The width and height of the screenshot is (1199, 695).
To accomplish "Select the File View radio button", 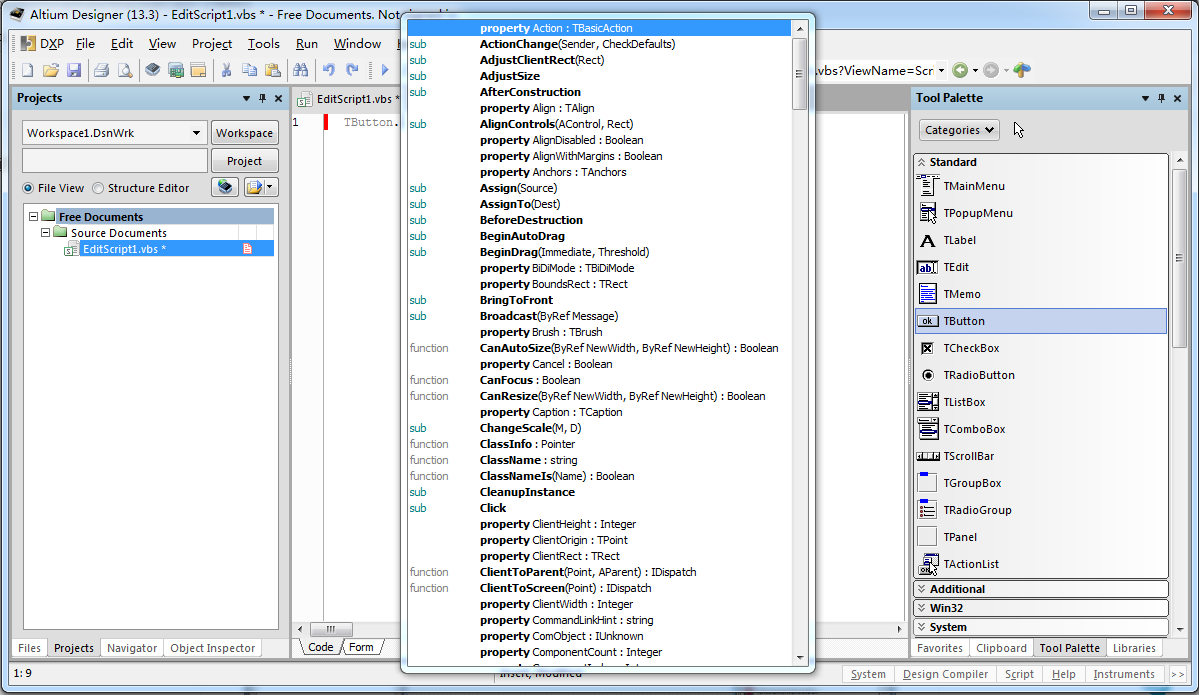I will click(28, 188).
